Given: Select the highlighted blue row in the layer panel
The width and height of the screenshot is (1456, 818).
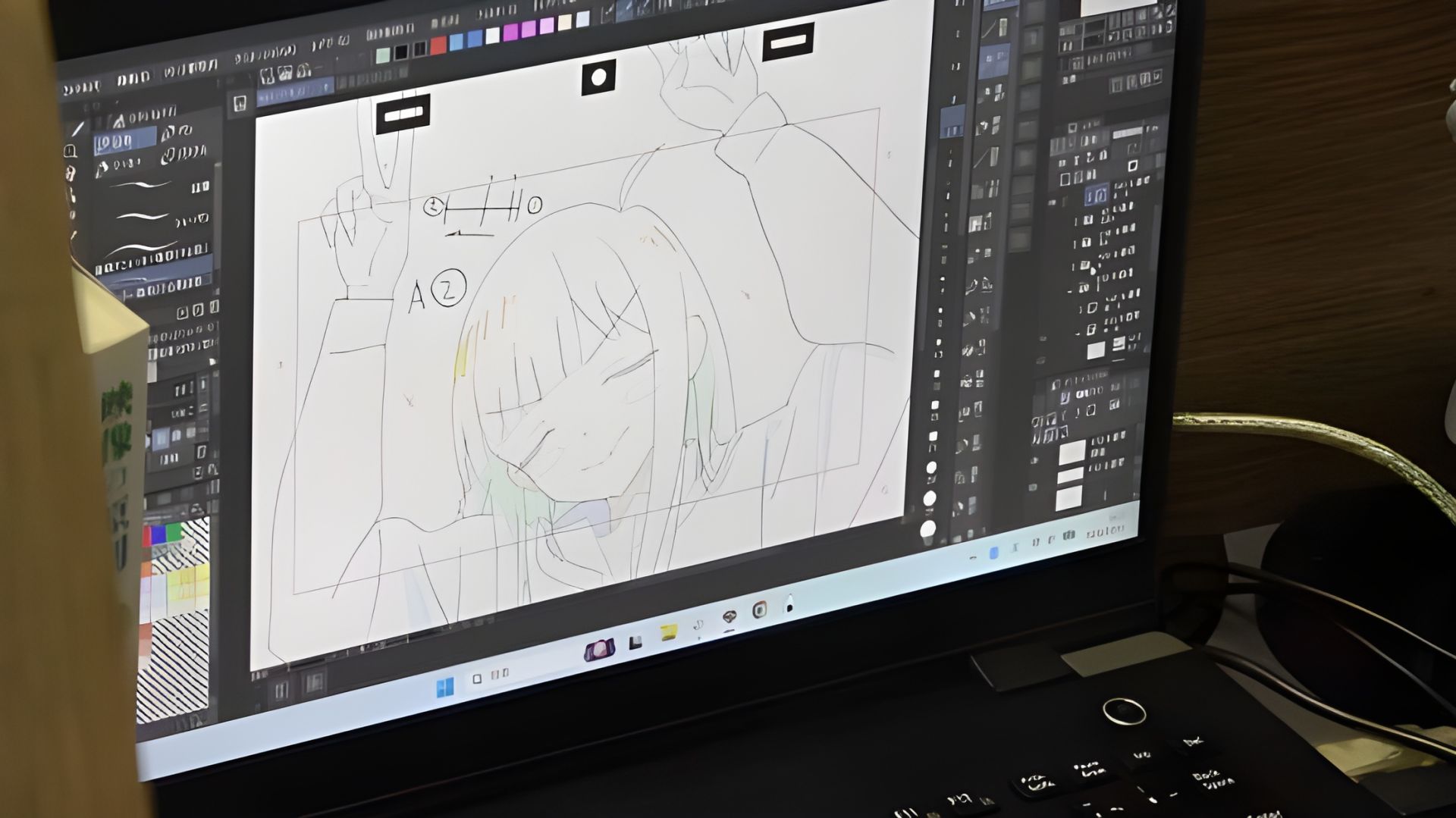Looking at the screenshot, I should (1096, 196).
